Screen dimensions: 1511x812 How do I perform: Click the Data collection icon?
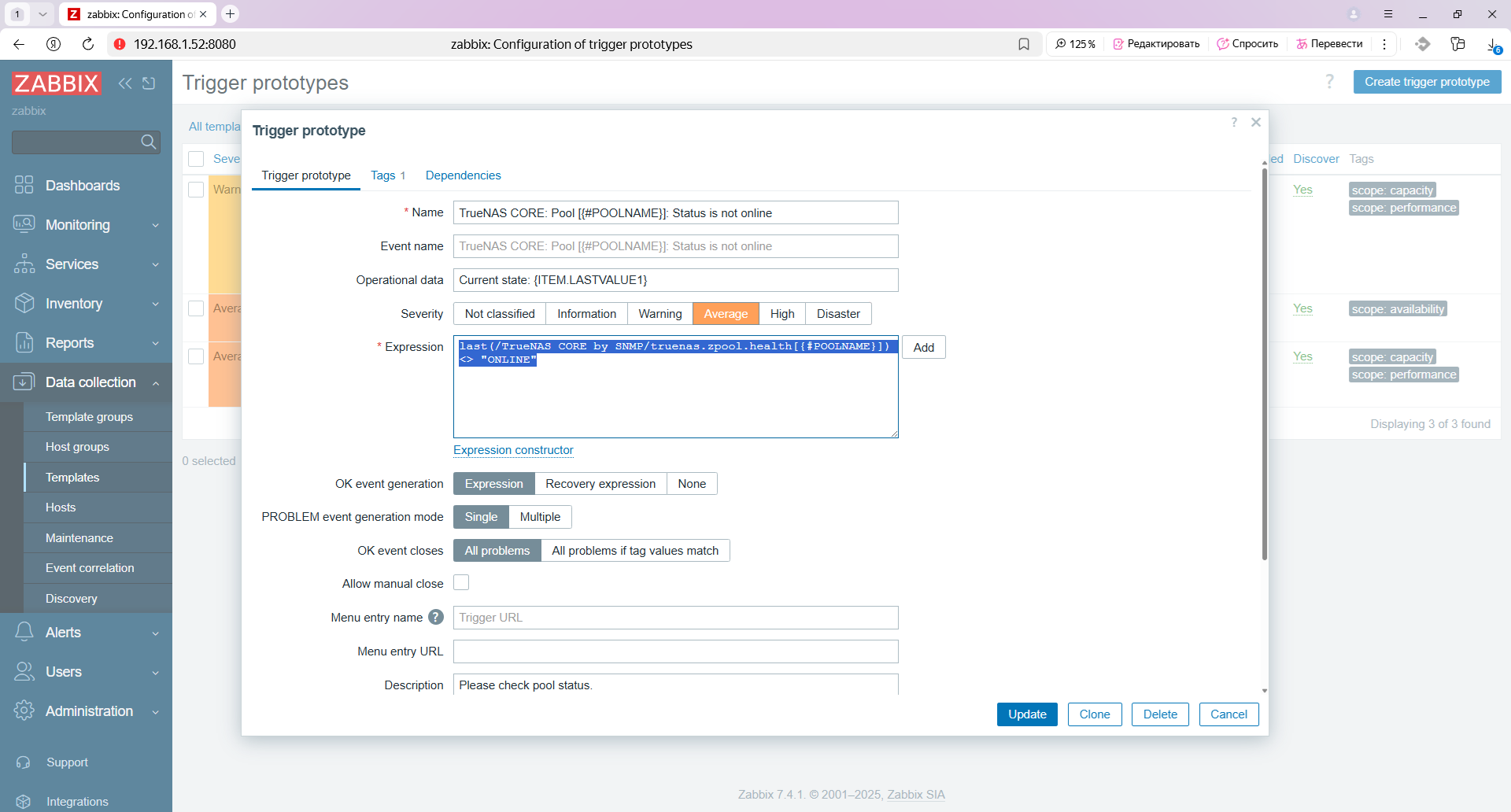tap(24, 382)
